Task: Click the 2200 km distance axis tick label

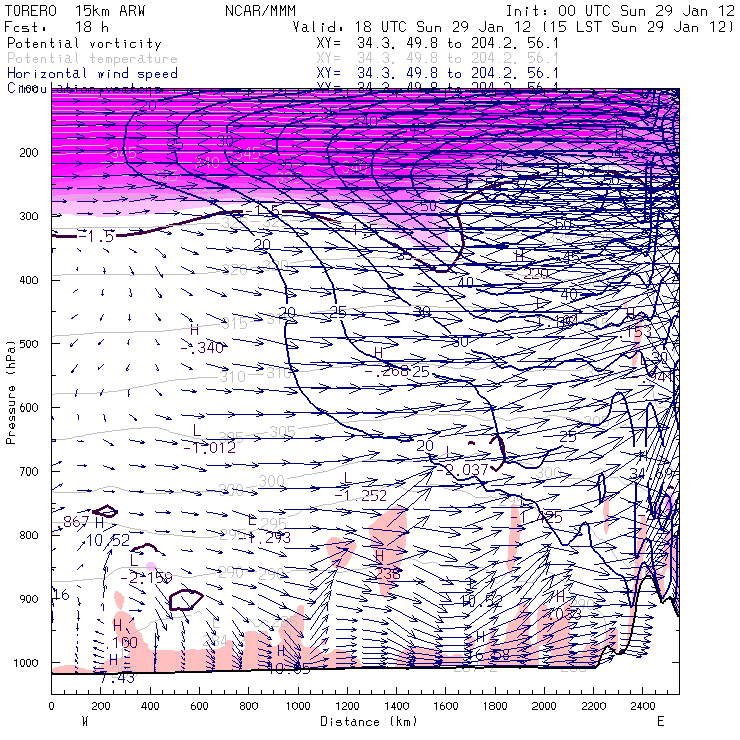Action: (593, 706)
